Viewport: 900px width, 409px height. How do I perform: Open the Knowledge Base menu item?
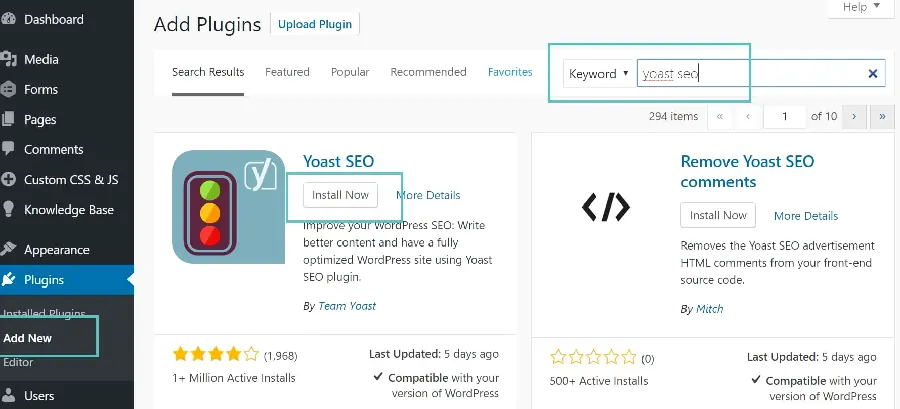click(67, 209)
